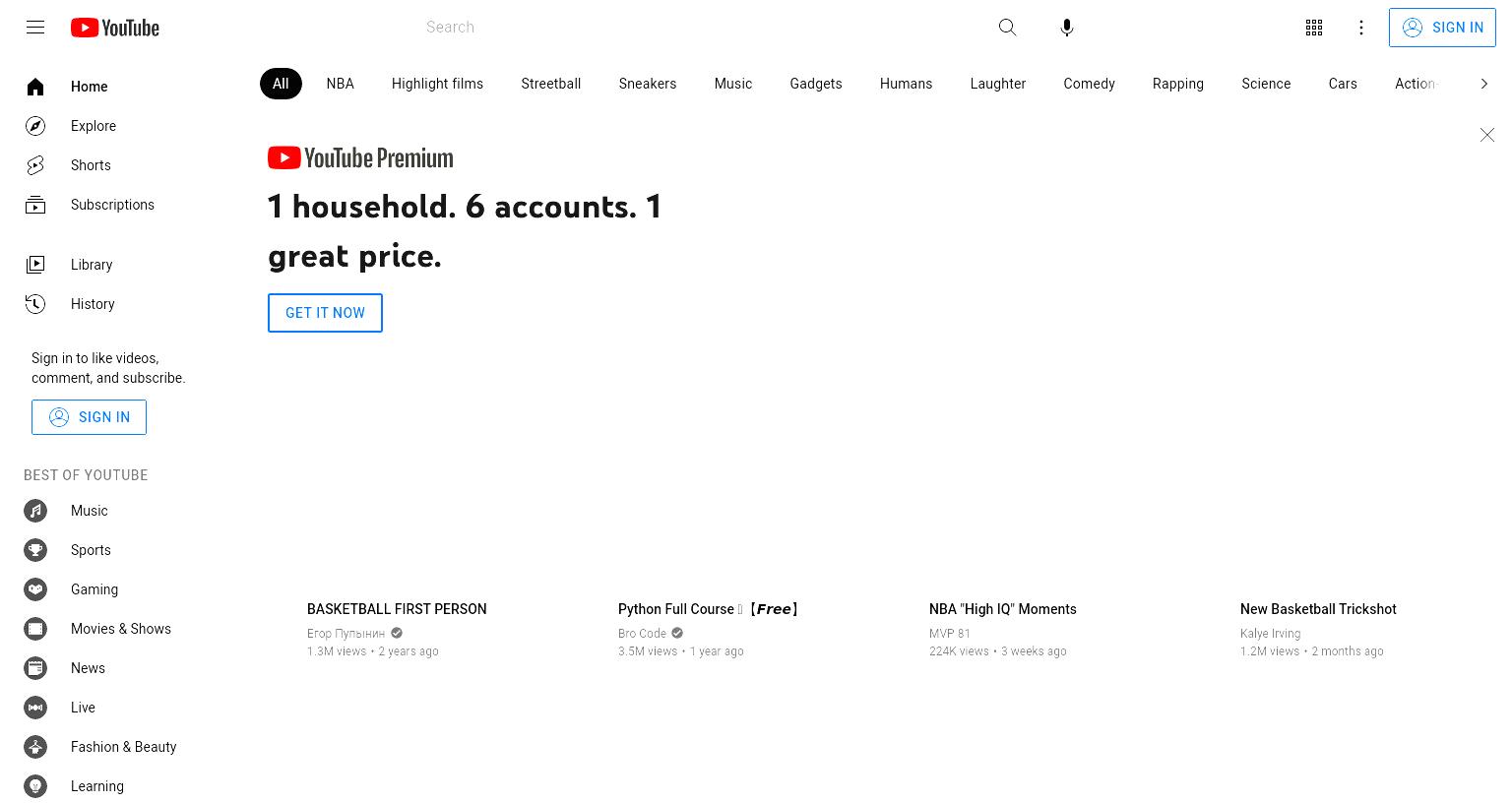
Task: Click the Fashion & Beauty icon
Action: tap(35, 747)
